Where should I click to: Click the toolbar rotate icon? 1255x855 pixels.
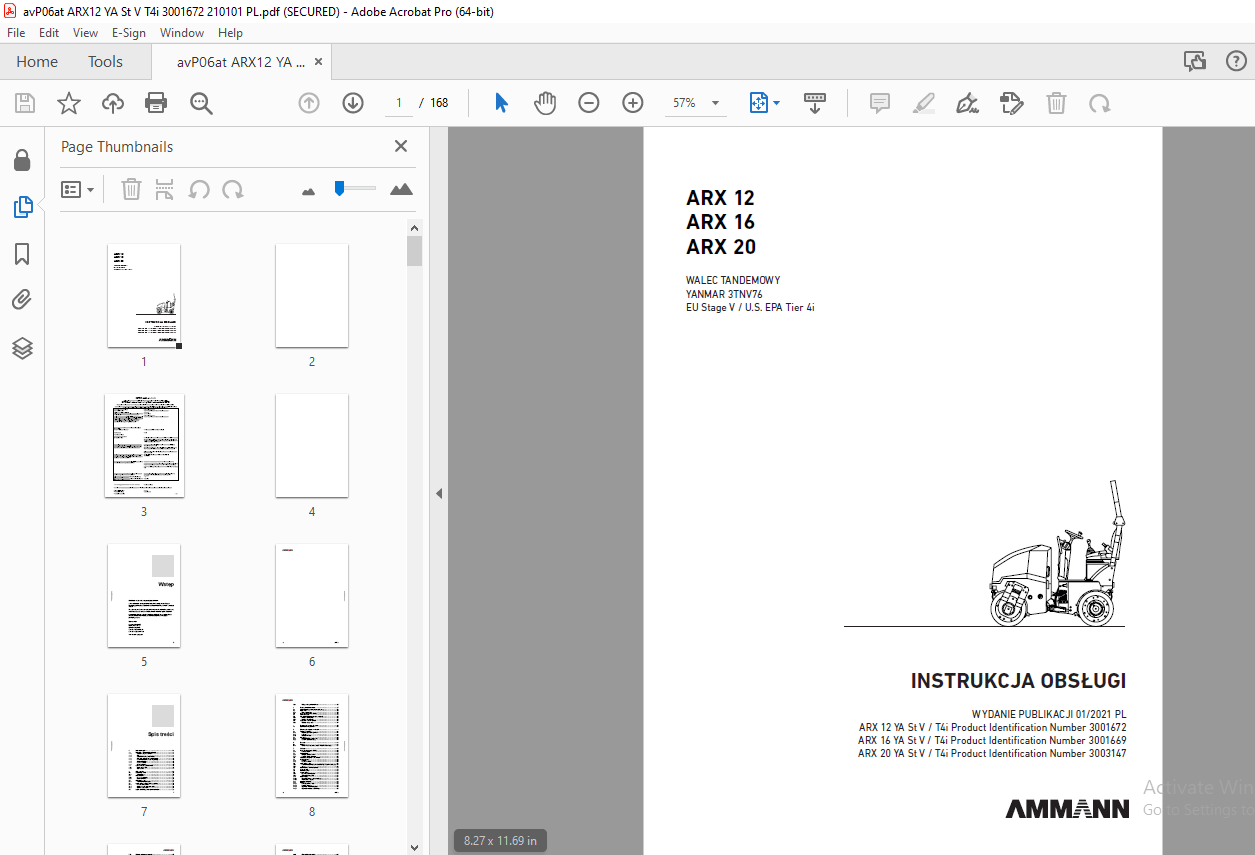pyautogui.click(x=1100, y=103)
